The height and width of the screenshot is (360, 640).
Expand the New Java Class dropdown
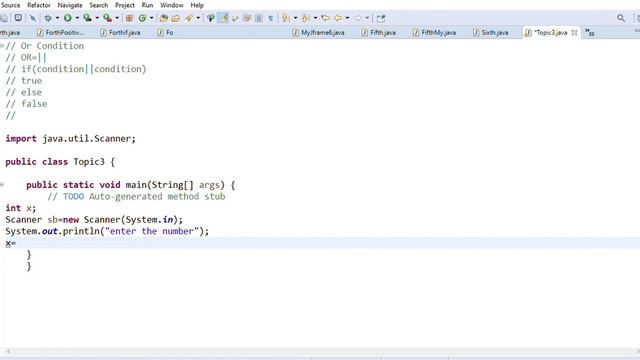151,18
